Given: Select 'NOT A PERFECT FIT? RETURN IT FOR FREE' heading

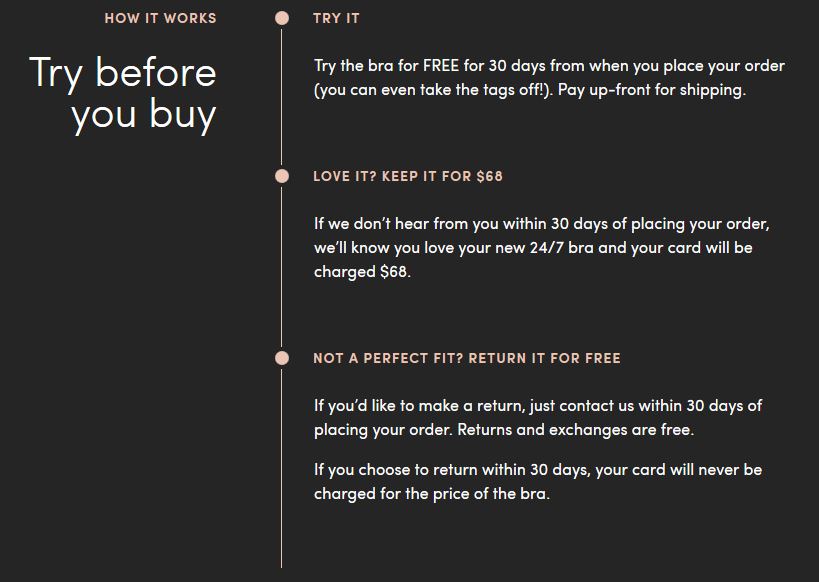Looking at the screenshot, I should [x=467, y=358].
